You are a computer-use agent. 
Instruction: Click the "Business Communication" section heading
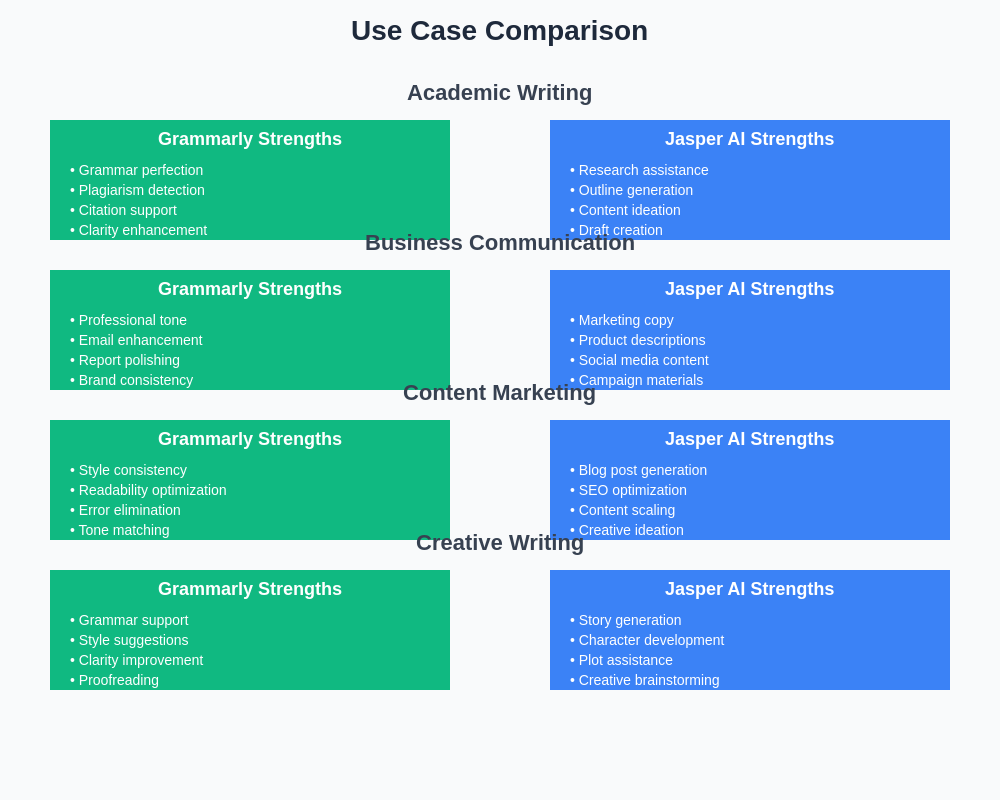tap(499, 243)
